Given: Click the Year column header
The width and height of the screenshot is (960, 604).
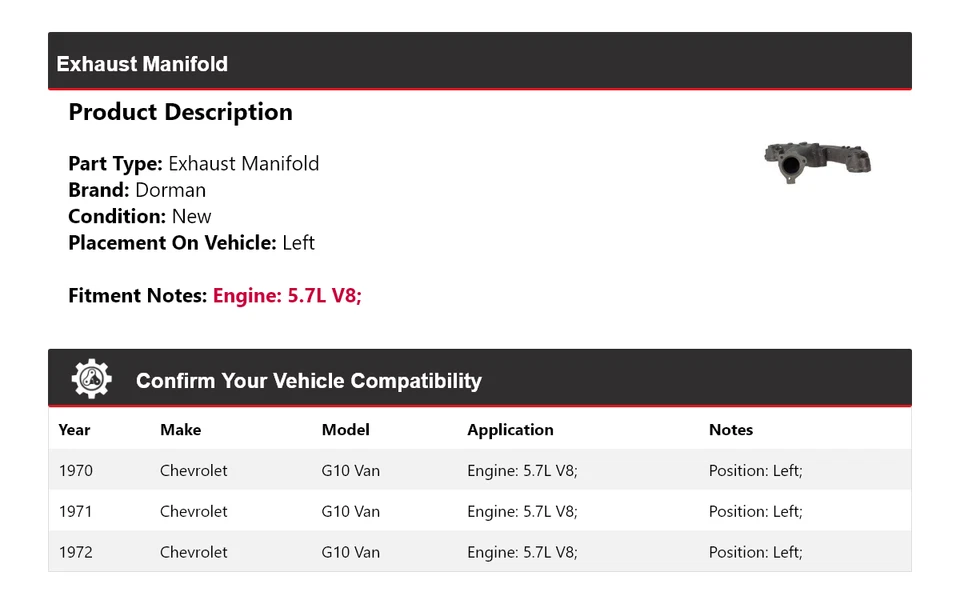Looking at the screenshot, I should [x=74, y=430].
